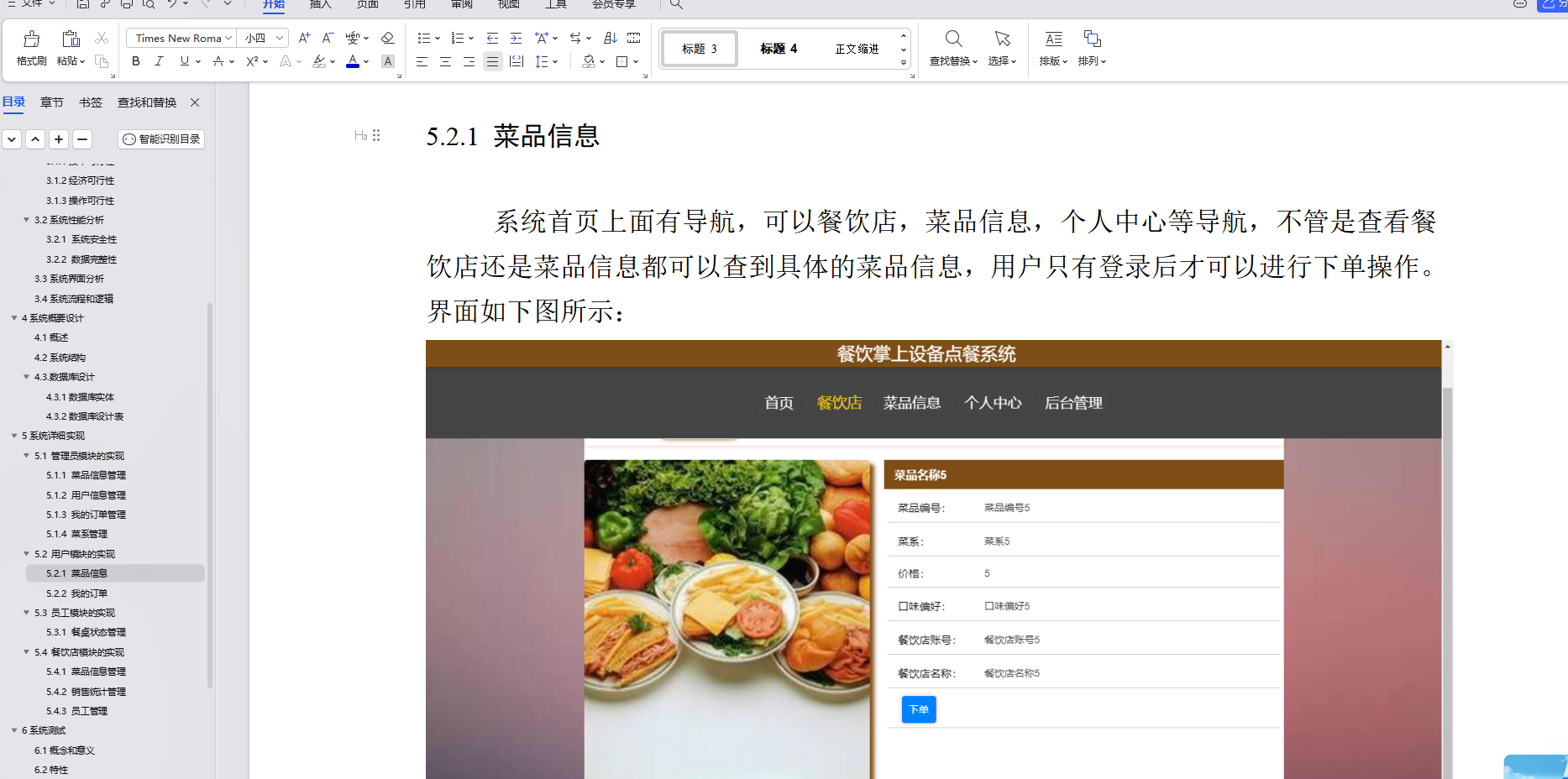This screenshot has height=779, width=1568.
Task: Collapse the 5.2 用户模块的实现 tree node
Action: [x=26, y=553]
